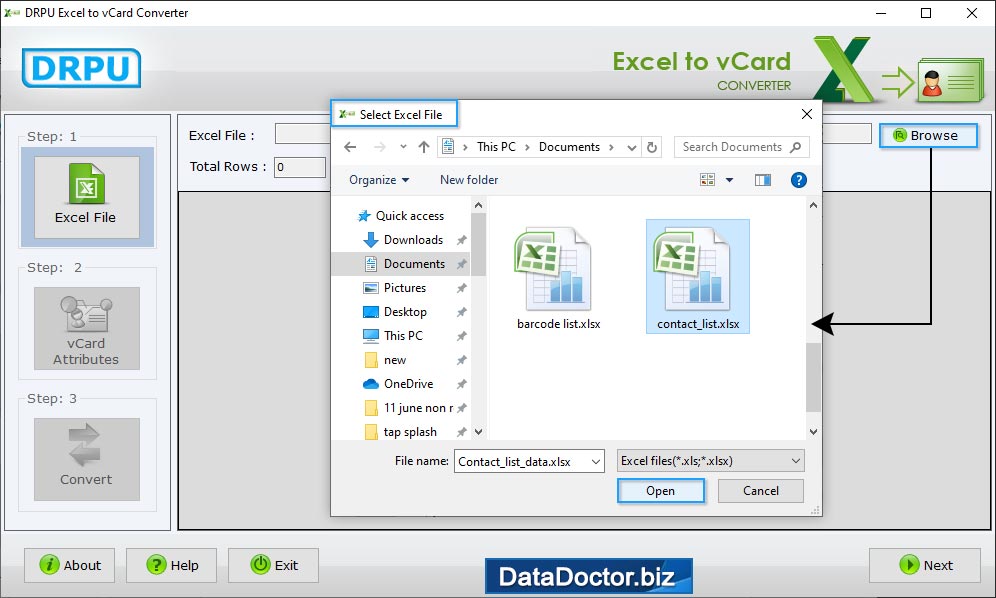Open the recent locations dropdown arrow

(403, 147)
